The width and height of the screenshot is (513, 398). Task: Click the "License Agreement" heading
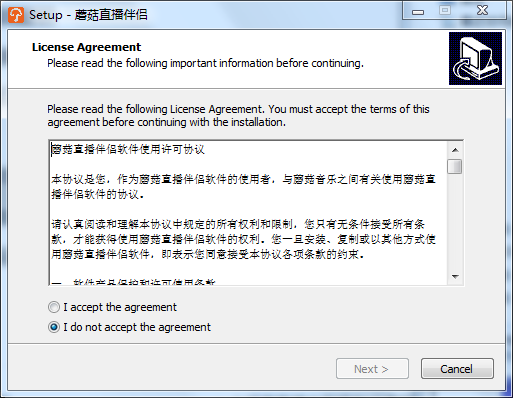[x=86, y=47]
